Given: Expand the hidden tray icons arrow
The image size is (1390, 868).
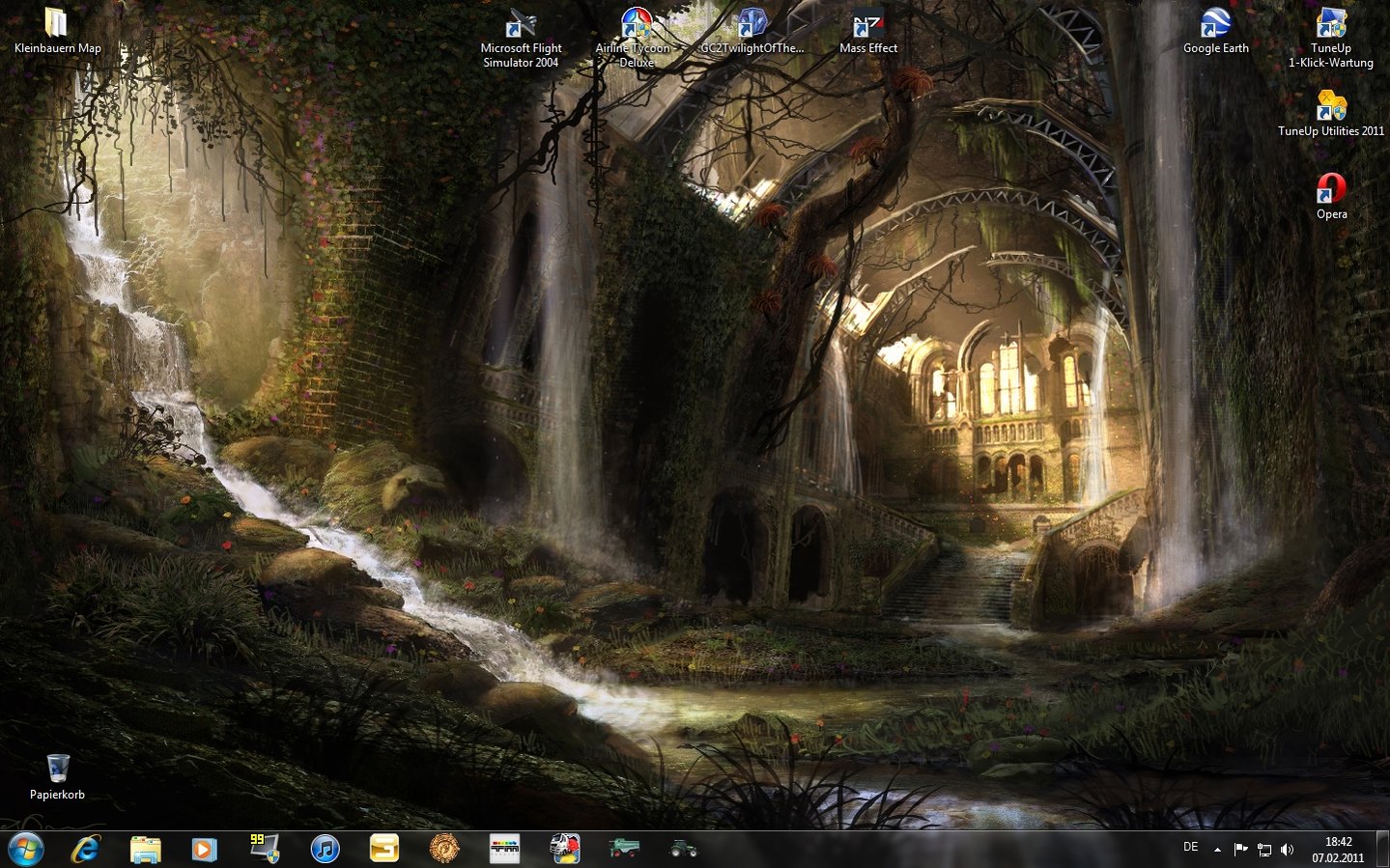Looking at the screenshot, I should pos(1217,850).
